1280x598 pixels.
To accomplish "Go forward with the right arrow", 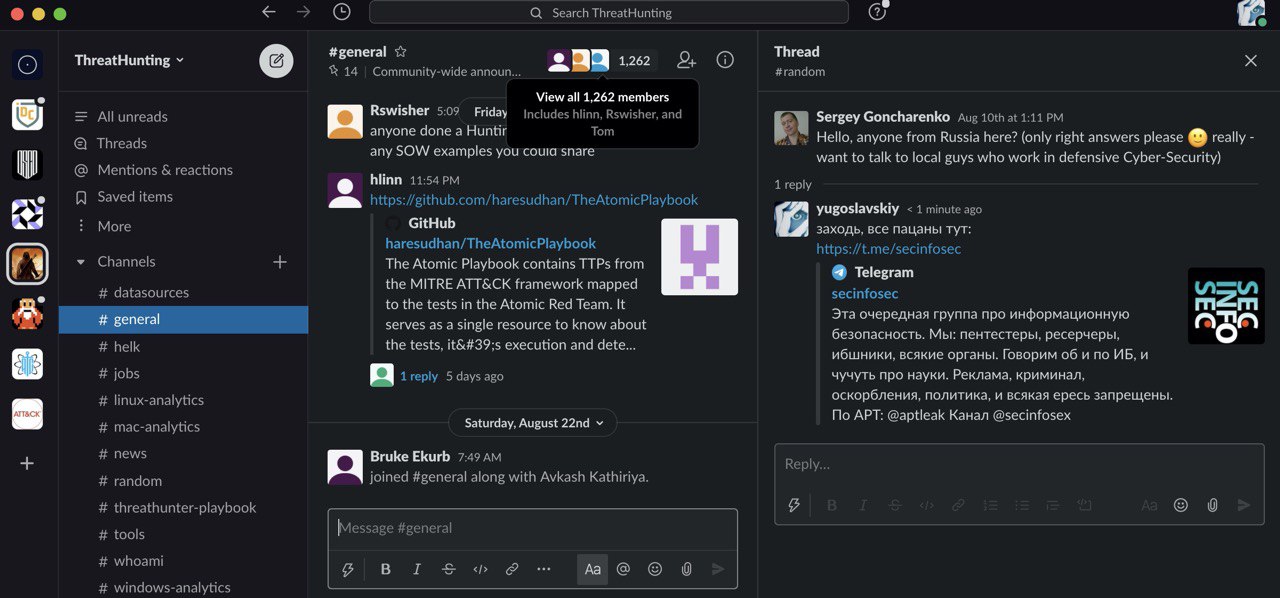I will click(304, 12).
